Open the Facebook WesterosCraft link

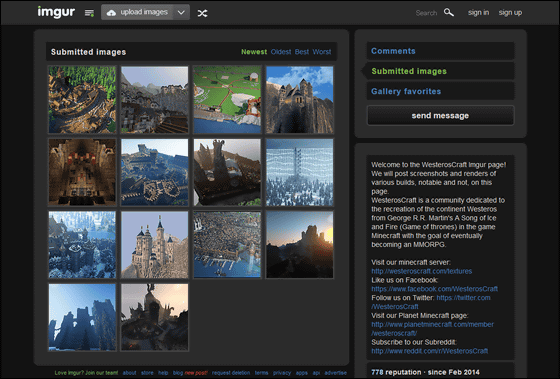434,289
